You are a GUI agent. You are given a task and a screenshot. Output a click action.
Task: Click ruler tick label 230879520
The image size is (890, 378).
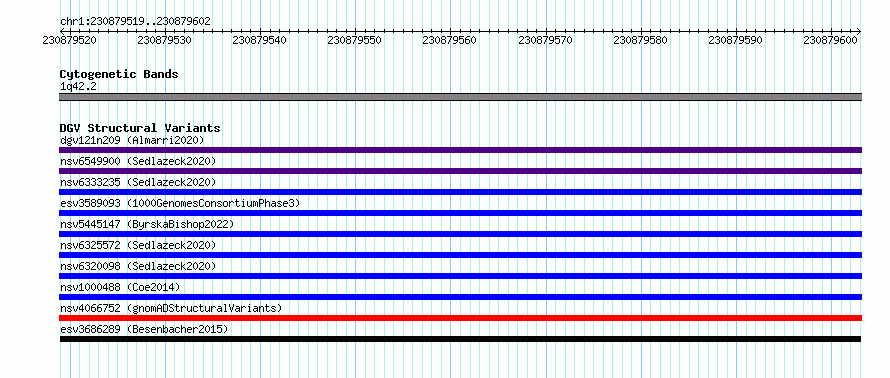pyautogui.click(x=69, y=40)
